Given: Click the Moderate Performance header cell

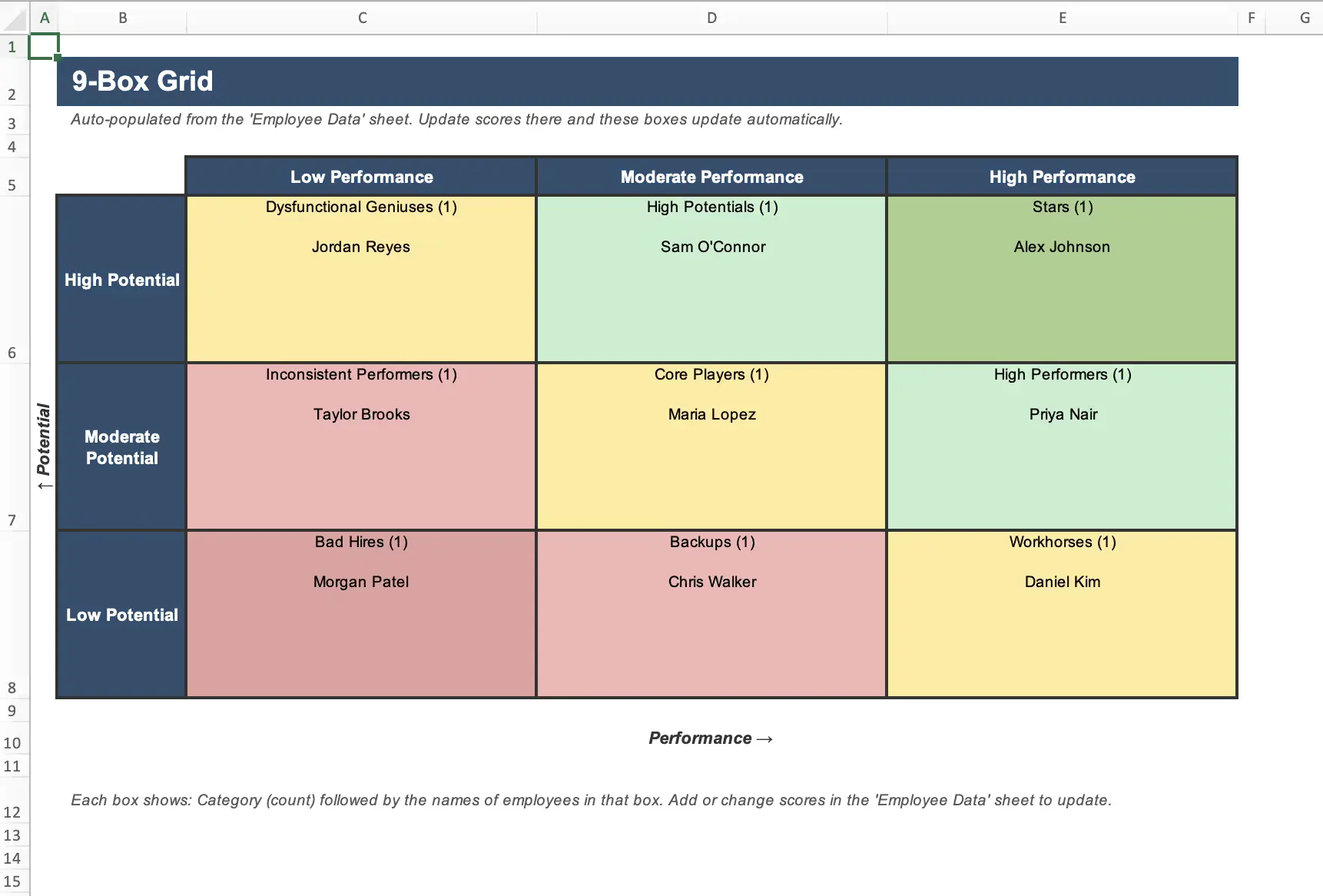Looking at the screenshot, I should tap(711, 177).
